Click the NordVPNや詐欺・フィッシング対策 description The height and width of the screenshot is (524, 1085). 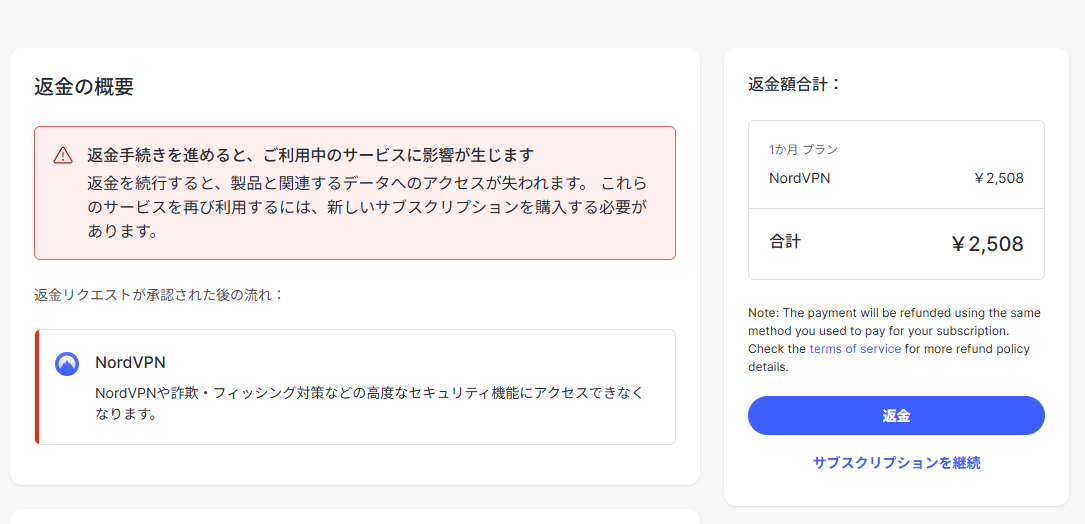point(370,404)
